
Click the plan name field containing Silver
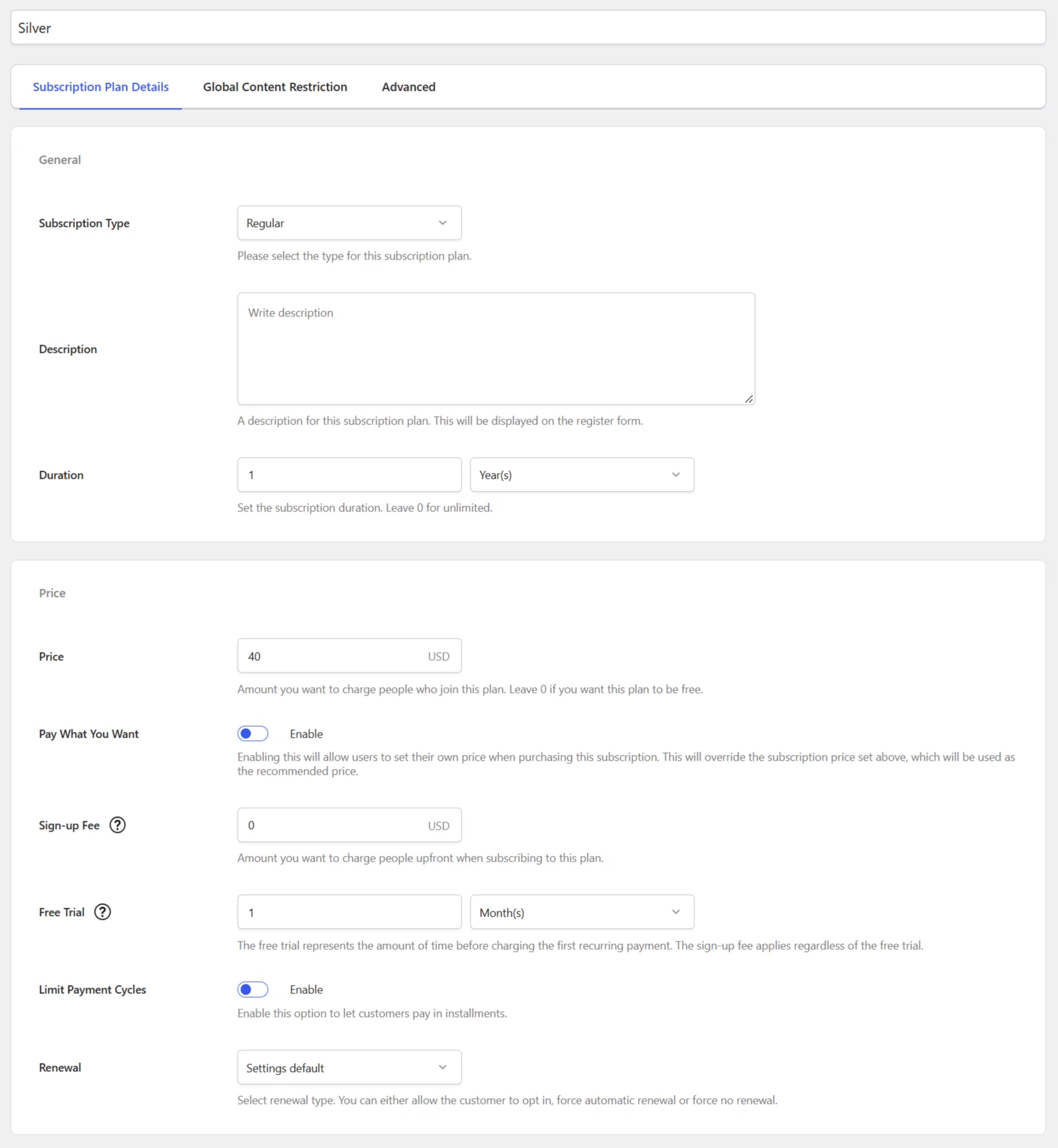pos(528,28)
